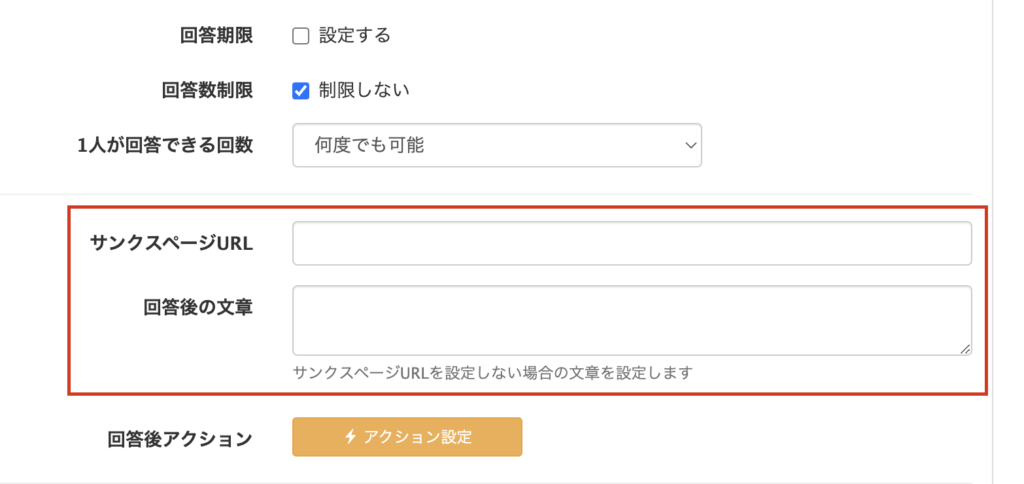This screenshot has width=1024, height=484.
Task: Click the 回答期限 label
Action: pos(216,36)
